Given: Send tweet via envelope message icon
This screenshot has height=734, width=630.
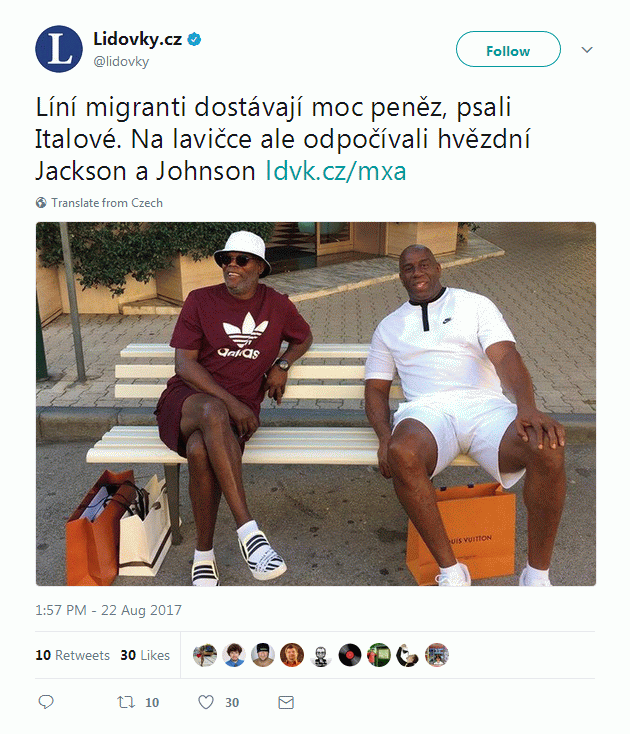Looking at the screenshot, I should point(286,702).
